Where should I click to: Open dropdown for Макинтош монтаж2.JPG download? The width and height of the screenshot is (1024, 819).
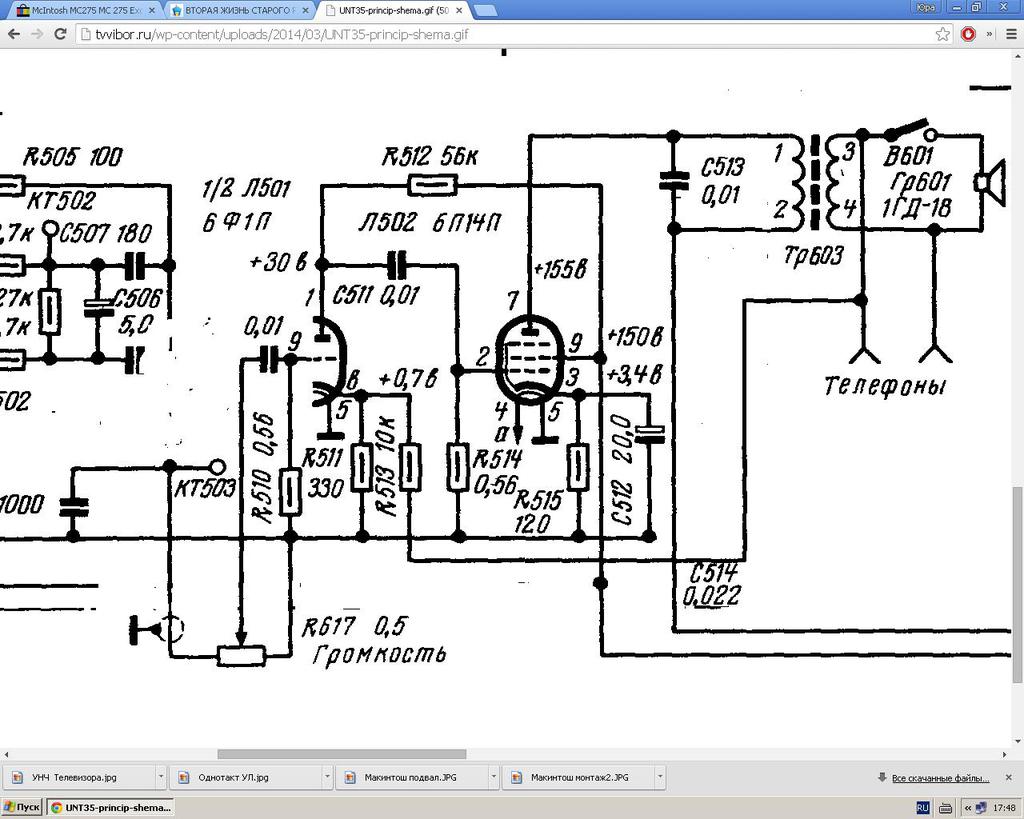point(660,777)
